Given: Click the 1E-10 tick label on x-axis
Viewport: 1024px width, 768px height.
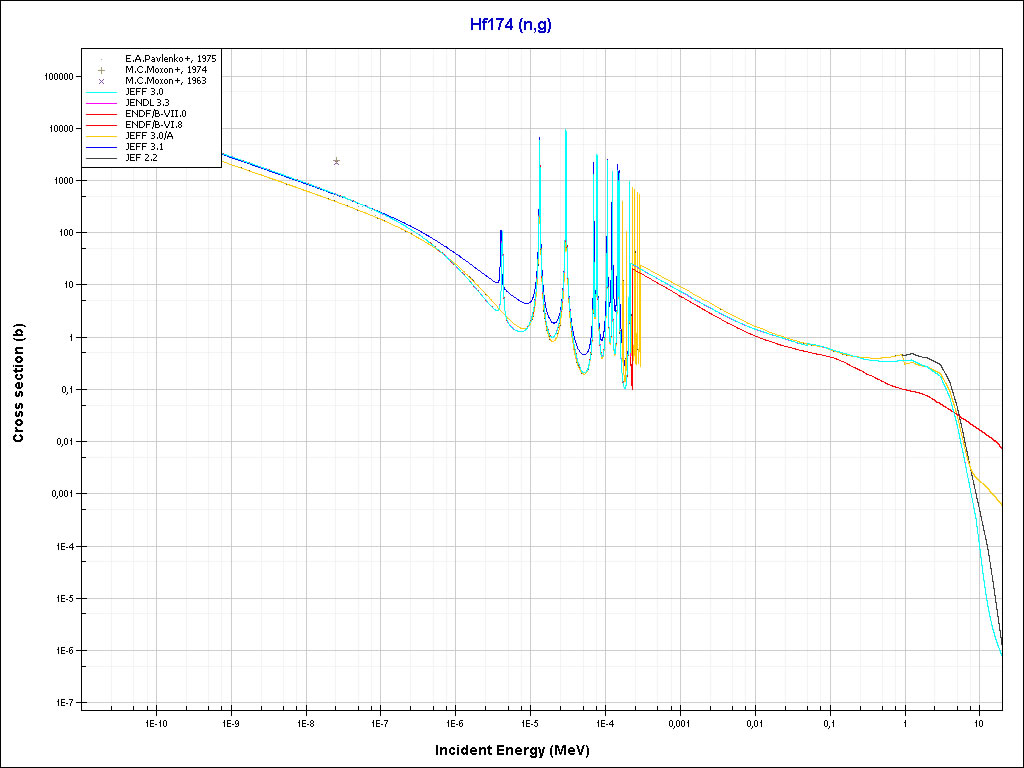Looking at the screenshot, I should pos(156,722).
